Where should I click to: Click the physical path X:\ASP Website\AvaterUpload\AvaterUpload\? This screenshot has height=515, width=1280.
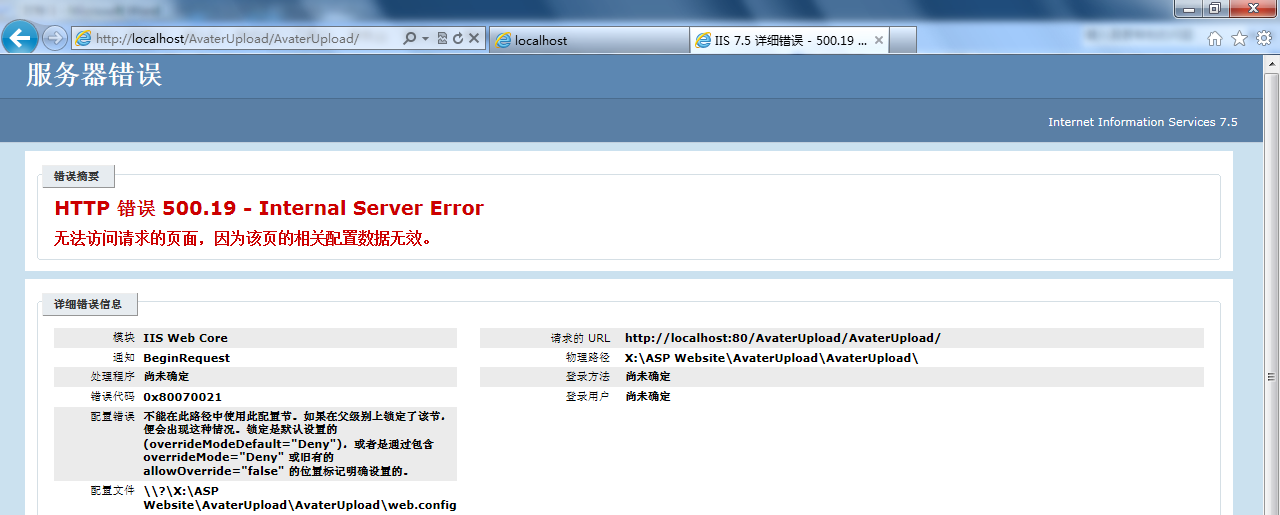(x=771, y=358)
